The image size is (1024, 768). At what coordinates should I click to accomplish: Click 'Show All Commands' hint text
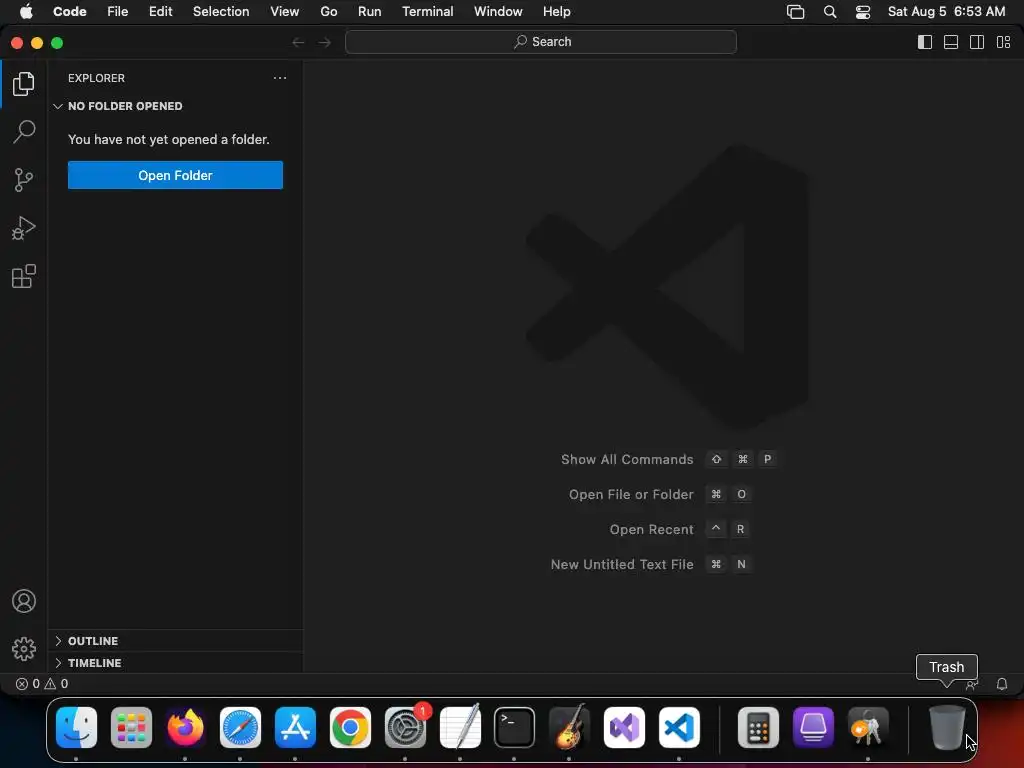[x=627, y=459]
